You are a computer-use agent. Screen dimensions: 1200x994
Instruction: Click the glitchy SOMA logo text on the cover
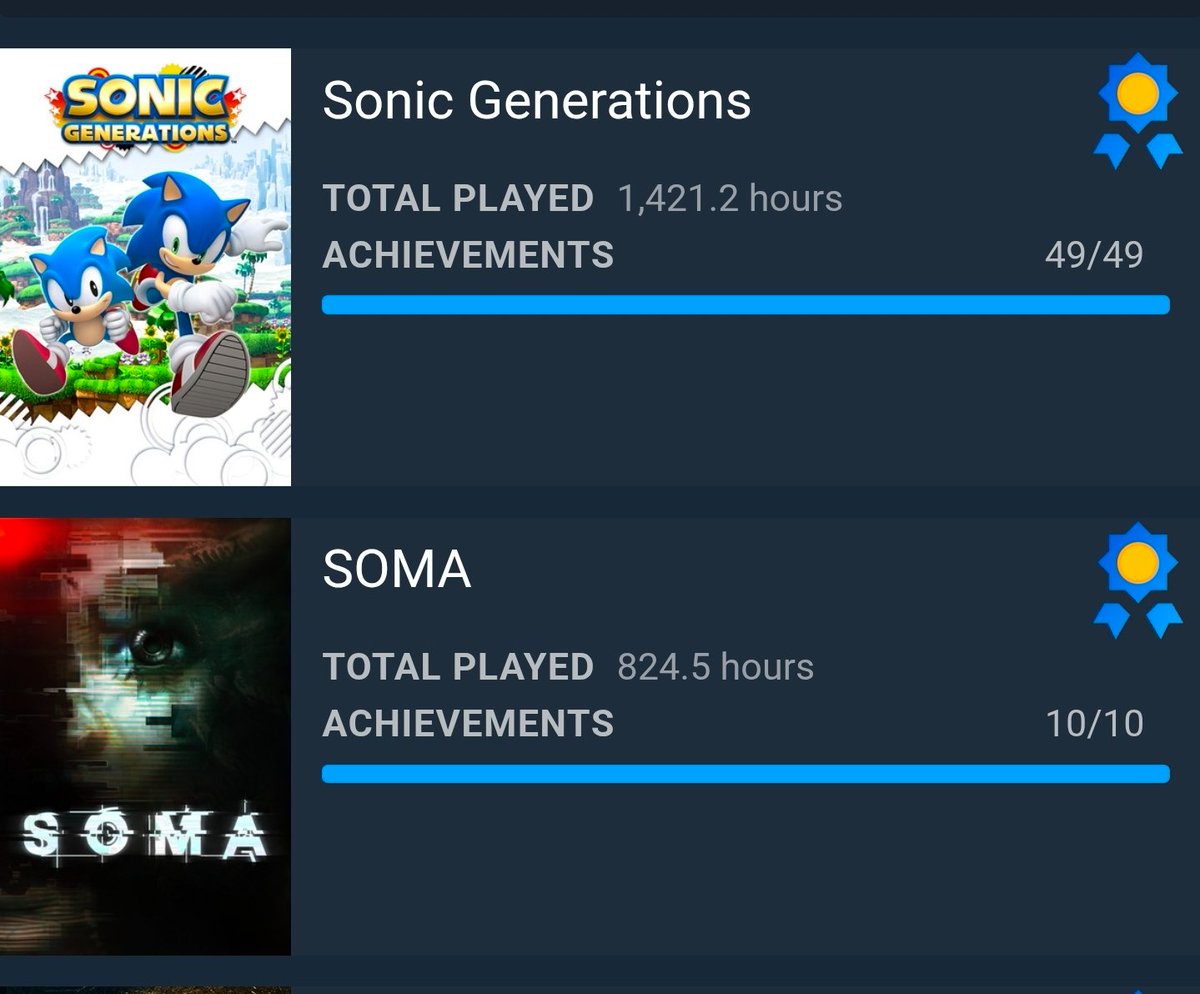click(143, 837)
